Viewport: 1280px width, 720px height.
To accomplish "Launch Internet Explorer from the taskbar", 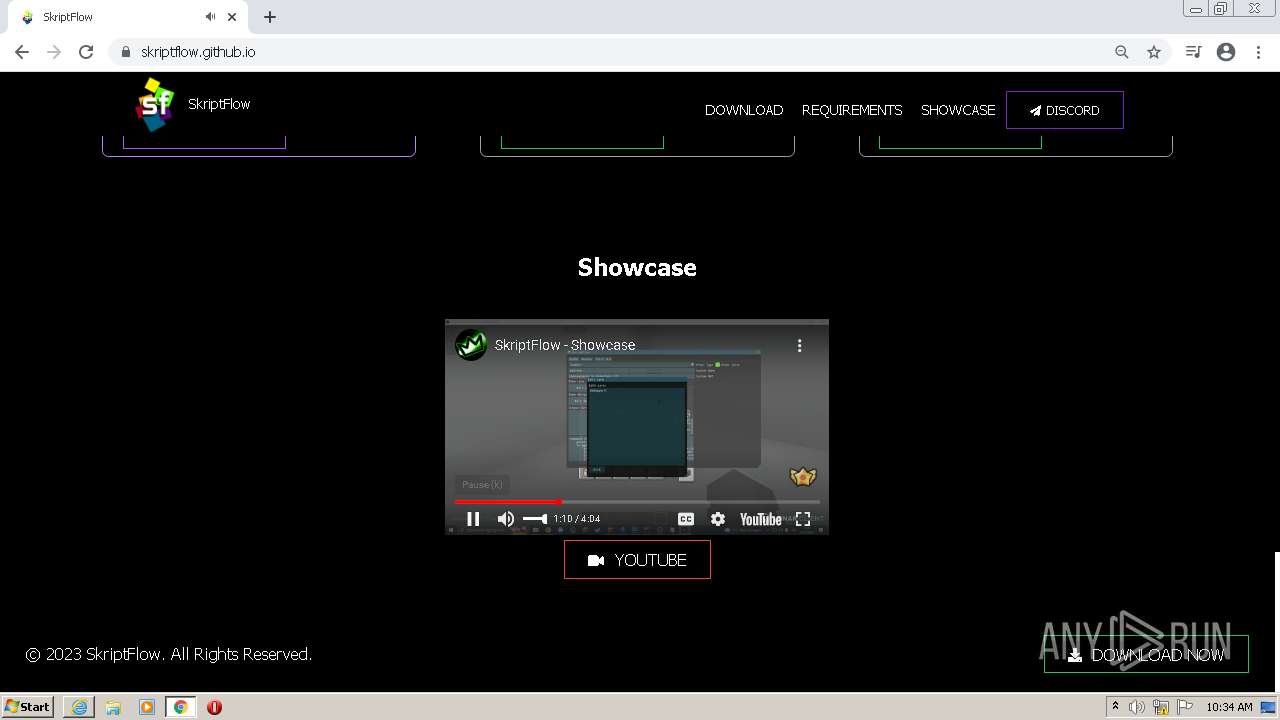I will pyautogui.click(x=79, y=707).
